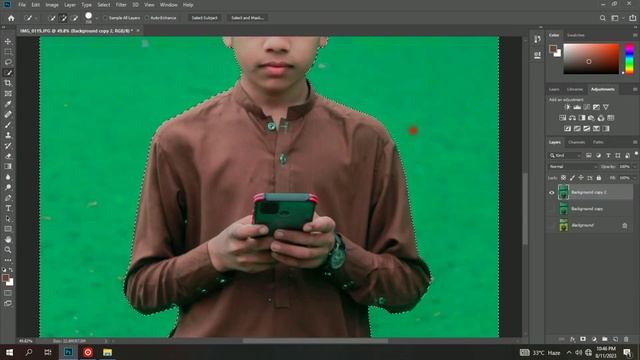The height and width of the screenshot is (360, 640).
Task: Open the Layers panel options menu
Action: [635, 142]
